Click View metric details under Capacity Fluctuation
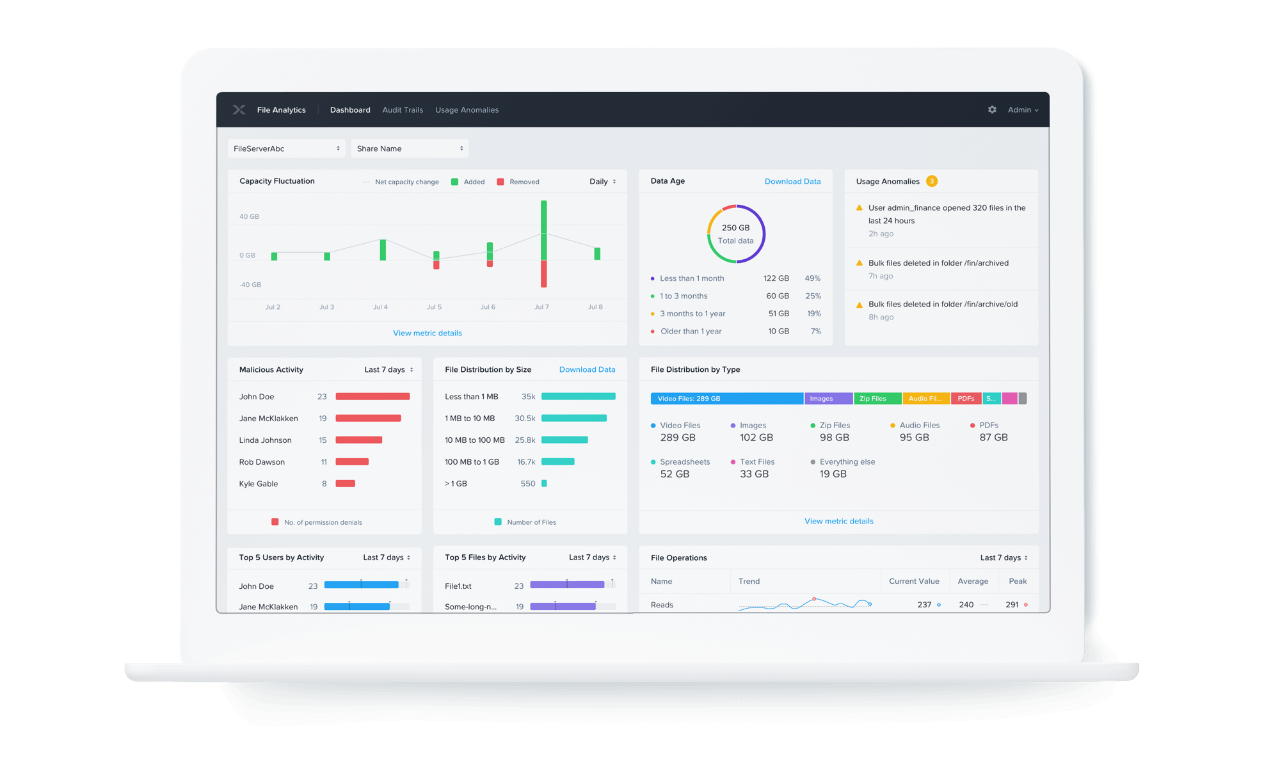 tap(428, 332)
